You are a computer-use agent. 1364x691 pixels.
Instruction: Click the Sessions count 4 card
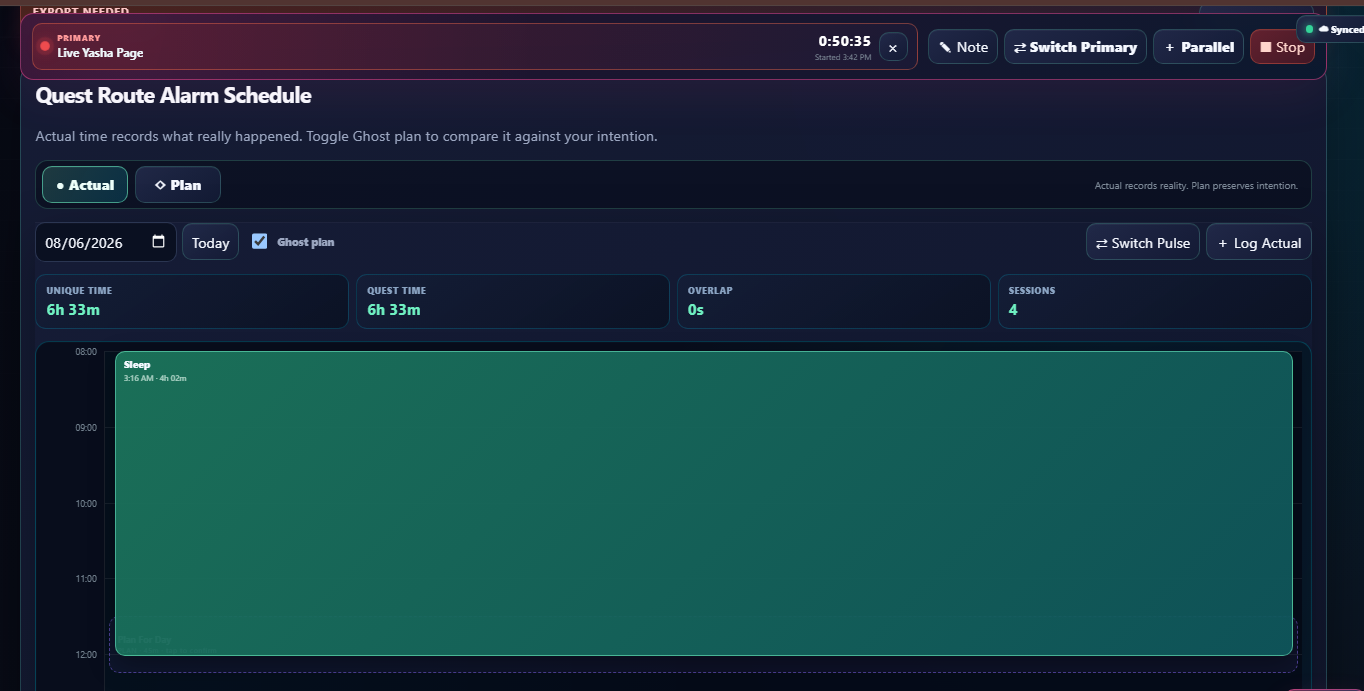(x=1155, y=301)
